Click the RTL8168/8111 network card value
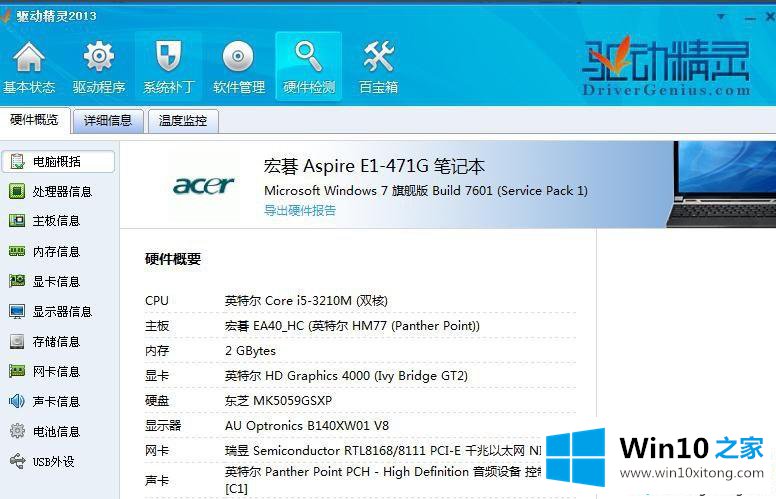 pos(383,450)
